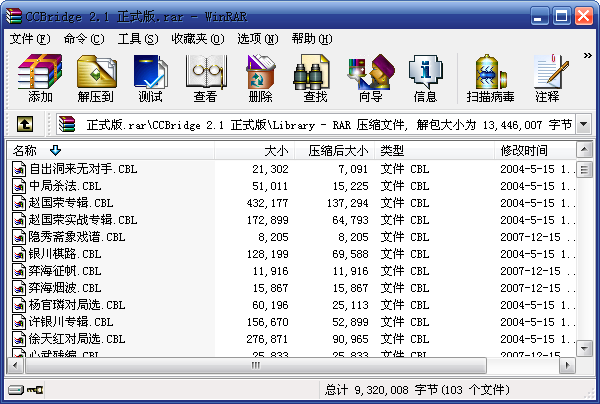This screenshot has height=404, width=600.
Task: Select file name 赵国荣实战专辑.CBL
Action: coord(83,220)
